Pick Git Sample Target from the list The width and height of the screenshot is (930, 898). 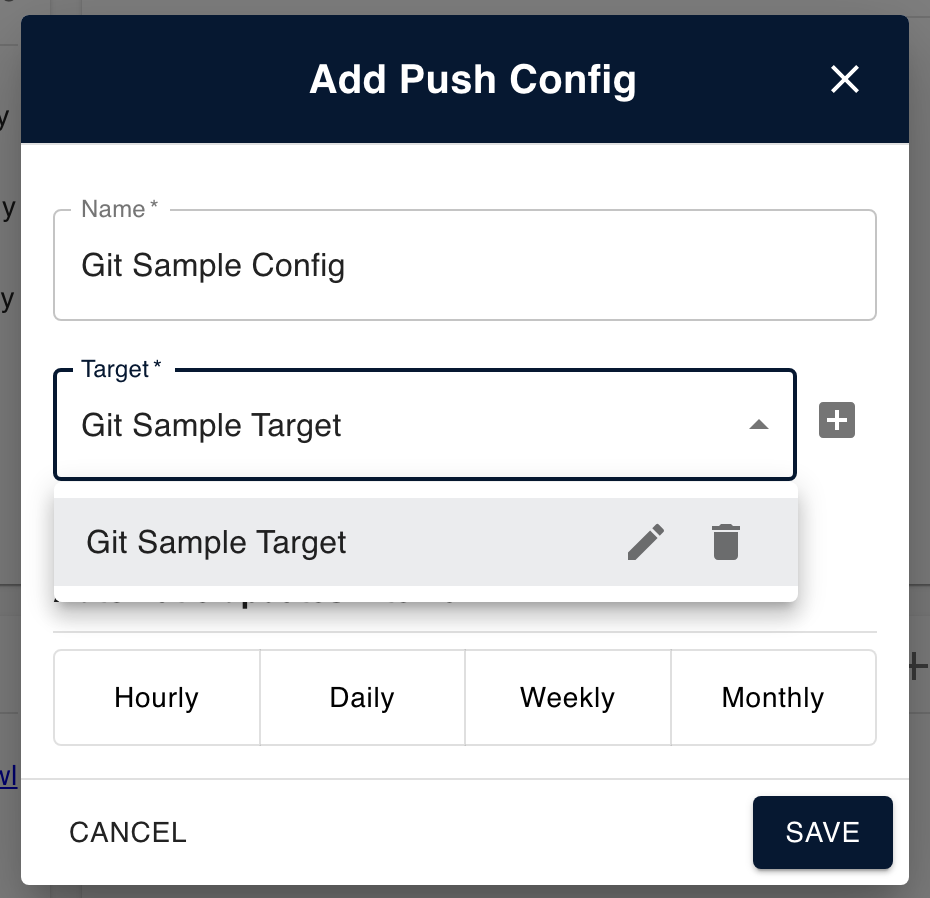(x=217, y=542)
